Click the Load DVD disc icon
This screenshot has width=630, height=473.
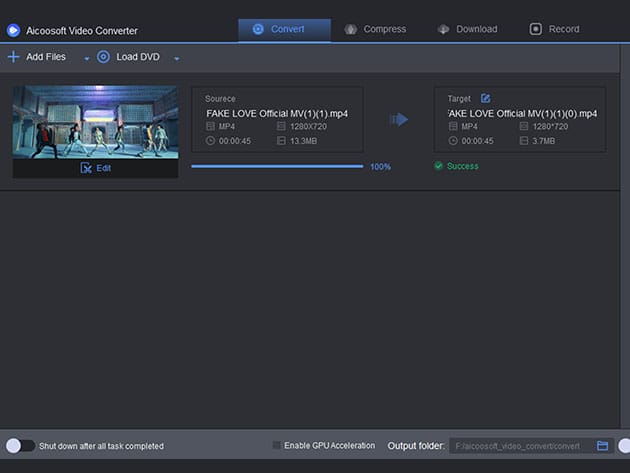[x=103, y=57]
